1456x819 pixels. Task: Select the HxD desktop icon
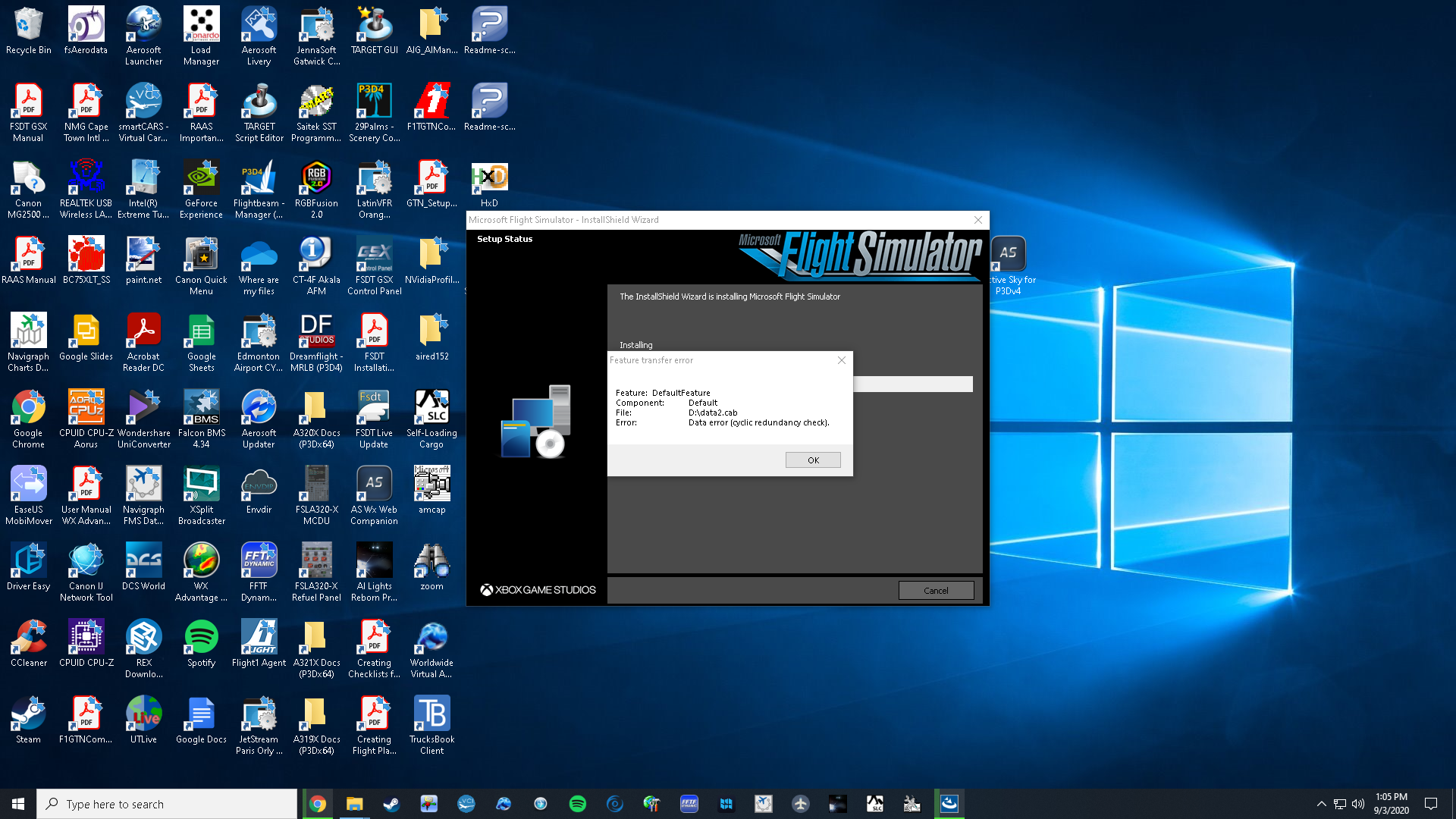490,184
